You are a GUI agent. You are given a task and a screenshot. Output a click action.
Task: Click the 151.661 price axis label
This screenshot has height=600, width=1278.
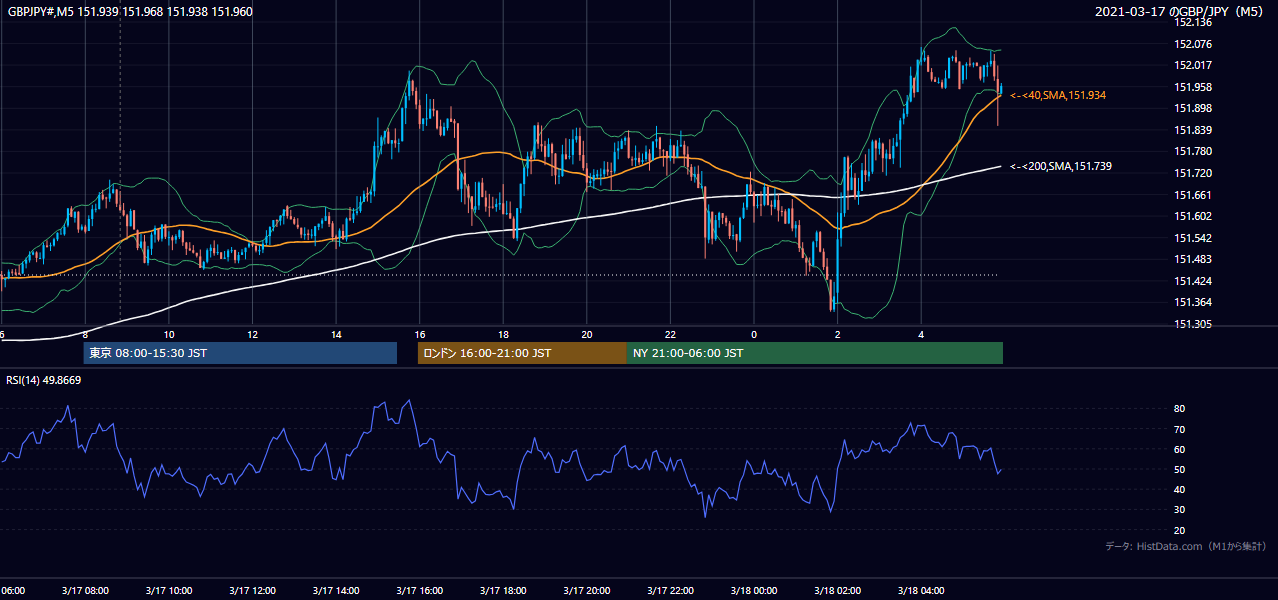pyautogui.click(x=1193, y=195)
